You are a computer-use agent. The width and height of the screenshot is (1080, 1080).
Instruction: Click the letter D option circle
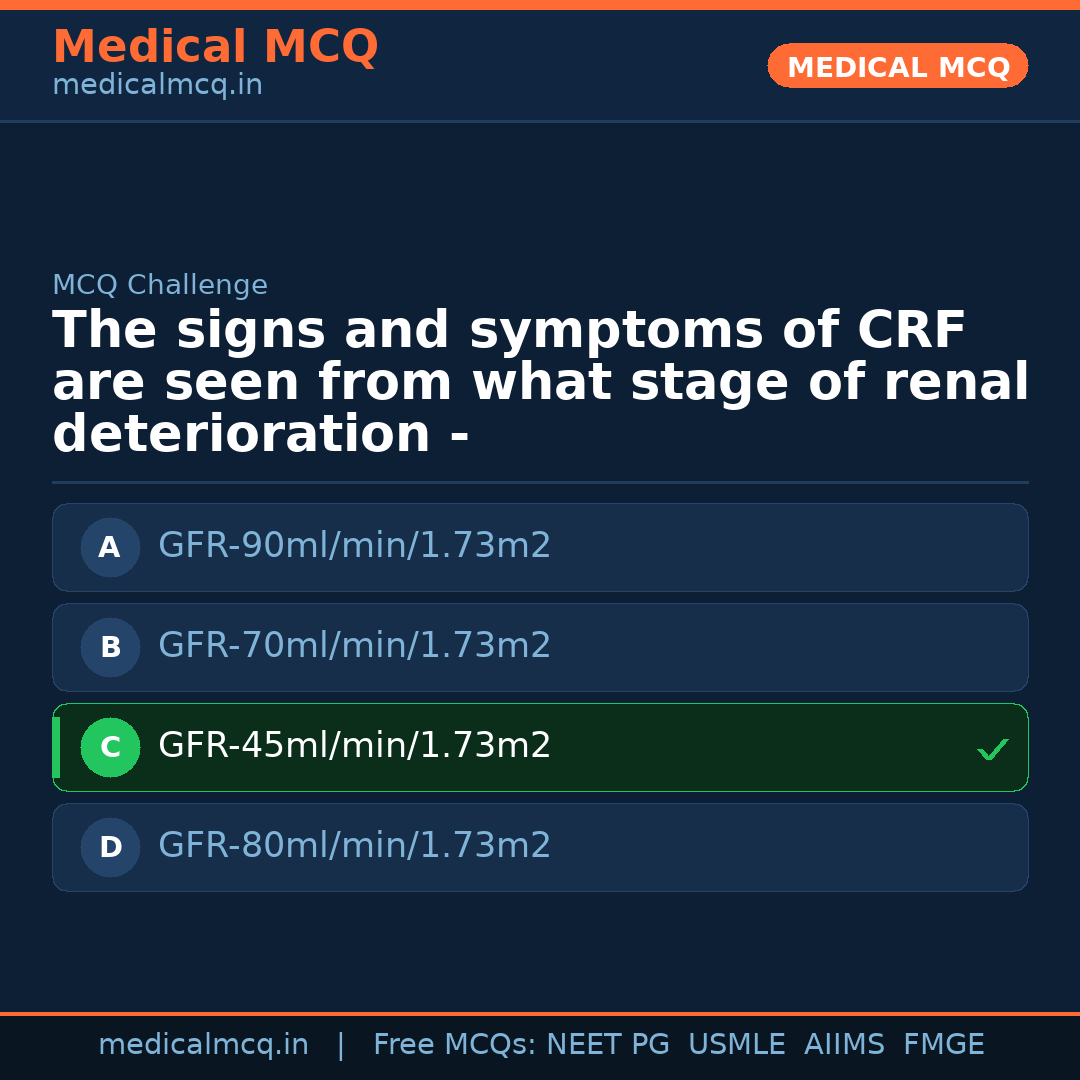[110, 847]
